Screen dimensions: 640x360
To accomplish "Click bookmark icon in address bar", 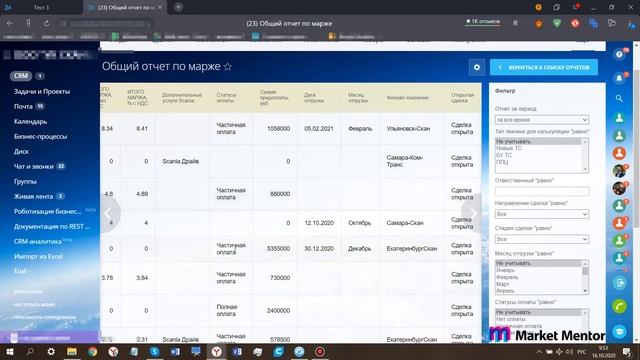I will 516,23.
